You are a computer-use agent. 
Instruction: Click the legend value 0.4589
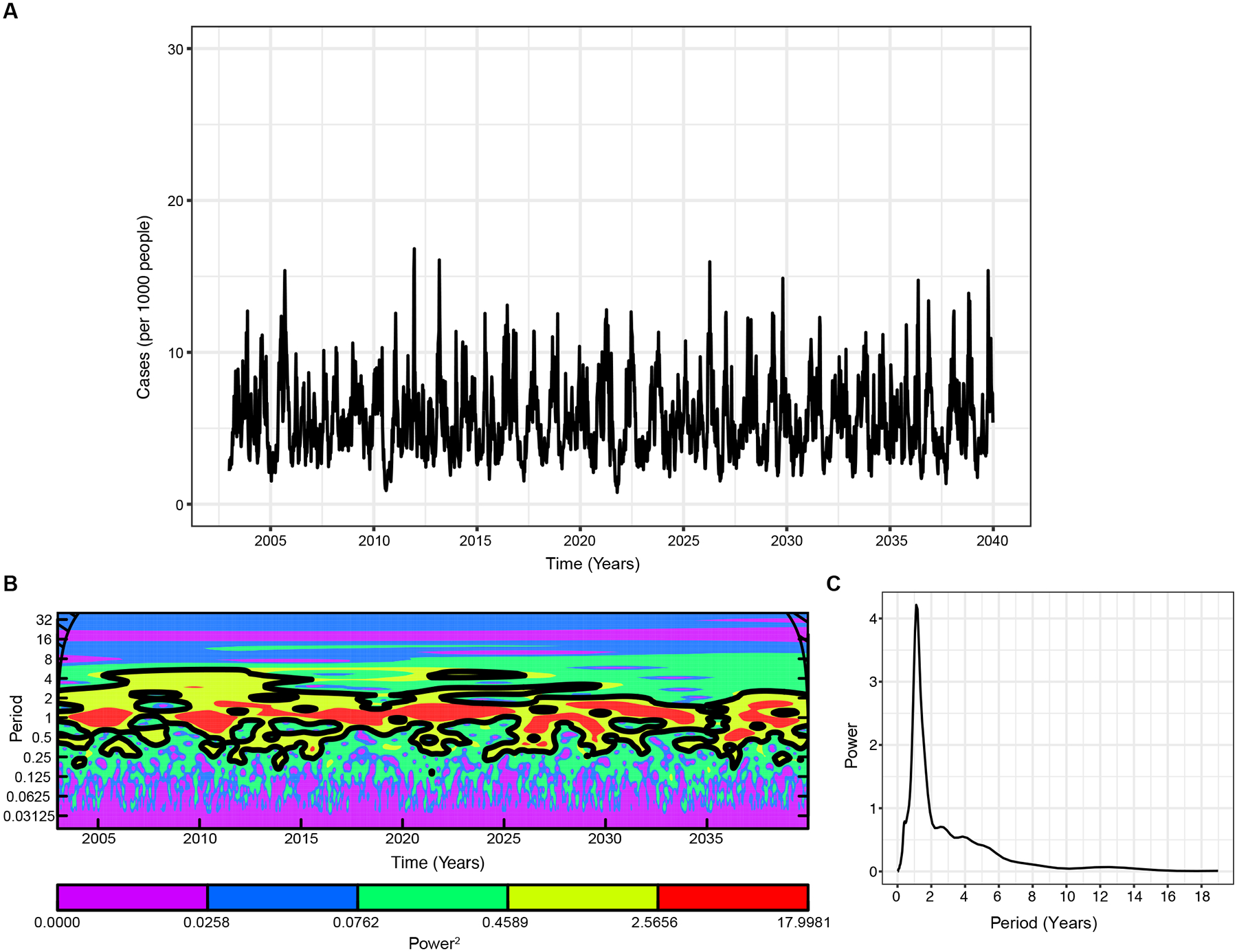click(x=505, y=922)
